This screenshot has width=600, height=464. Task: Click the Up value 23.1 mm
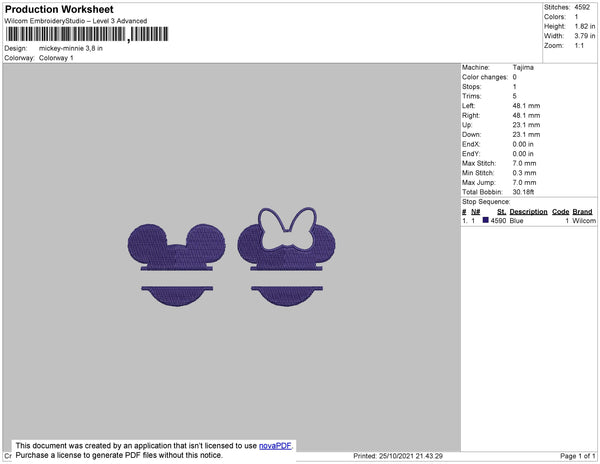click(x=526, y=125)
